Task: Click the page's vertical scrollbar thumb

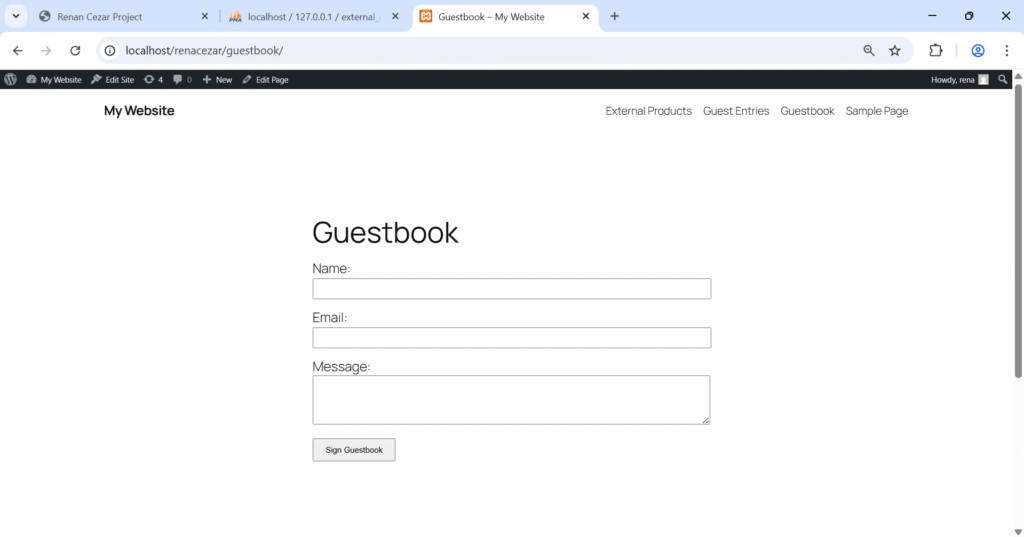Action: pyautogui.click(x=1018, y=230)
